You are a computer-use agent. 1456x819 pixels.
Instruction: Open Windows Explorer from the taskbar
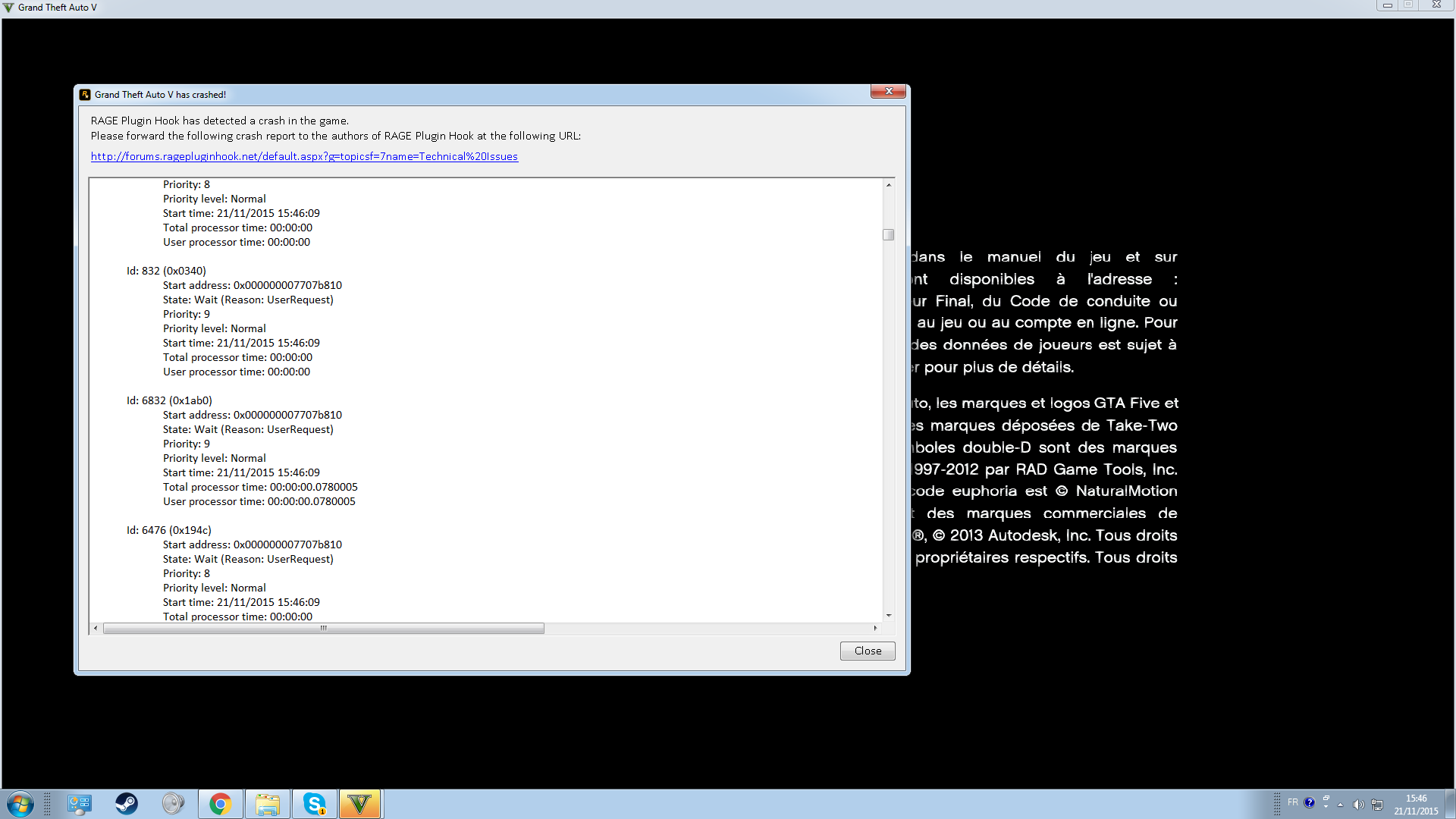[267, 804]
